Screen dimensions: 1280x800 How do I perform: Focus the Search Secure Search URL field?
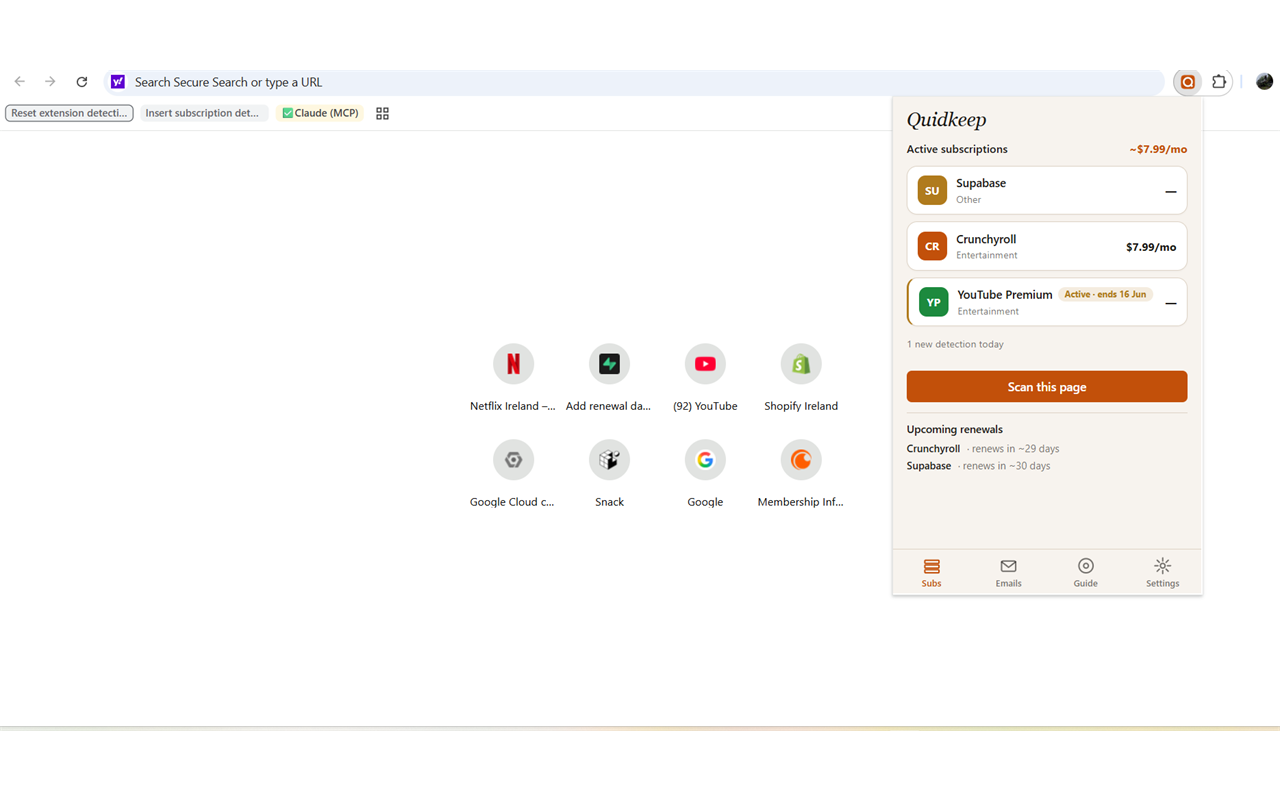coord(634,82)
